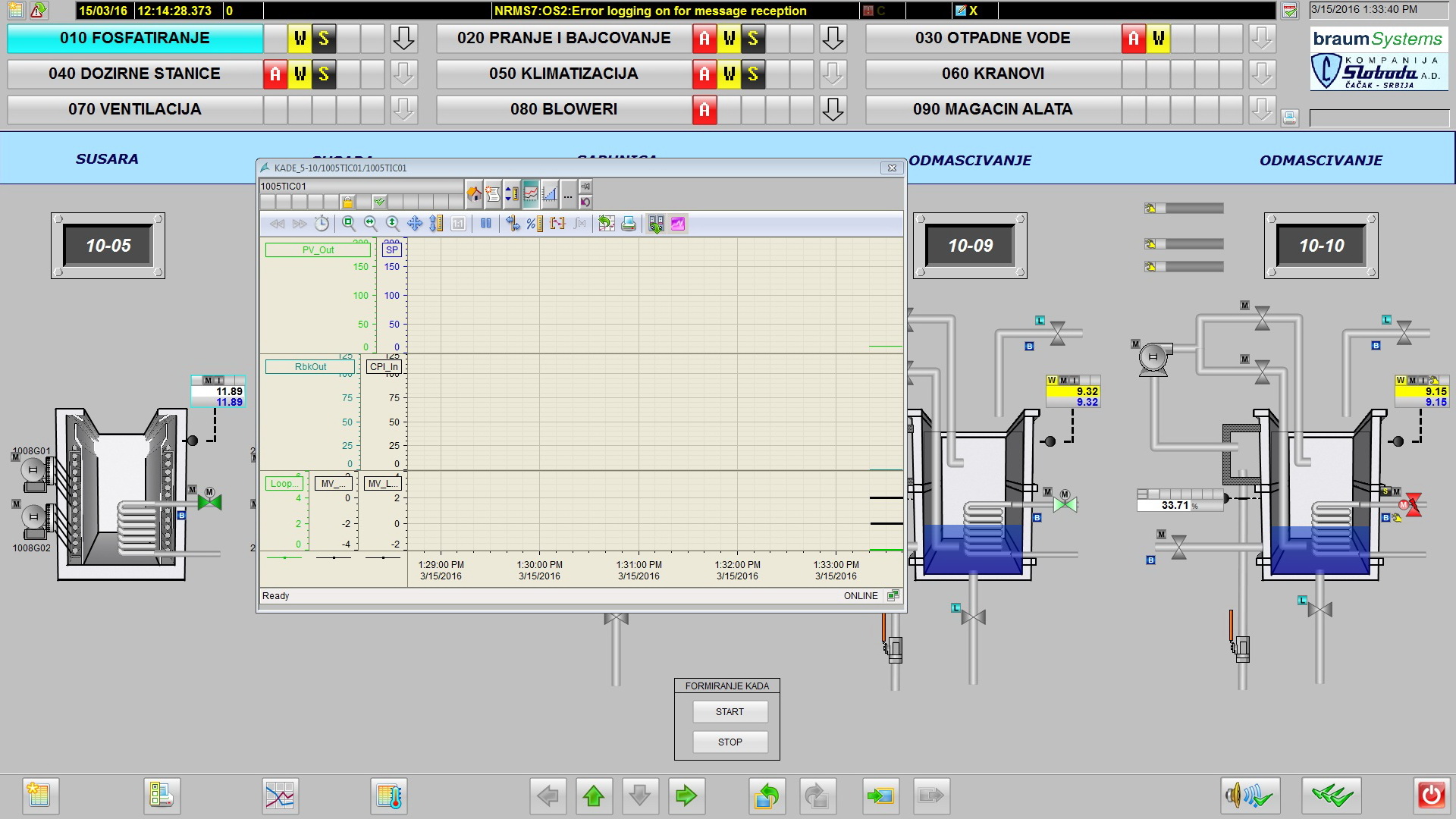Click the move axes area arrows icon
1456x819 pixels.
(415, 224)
